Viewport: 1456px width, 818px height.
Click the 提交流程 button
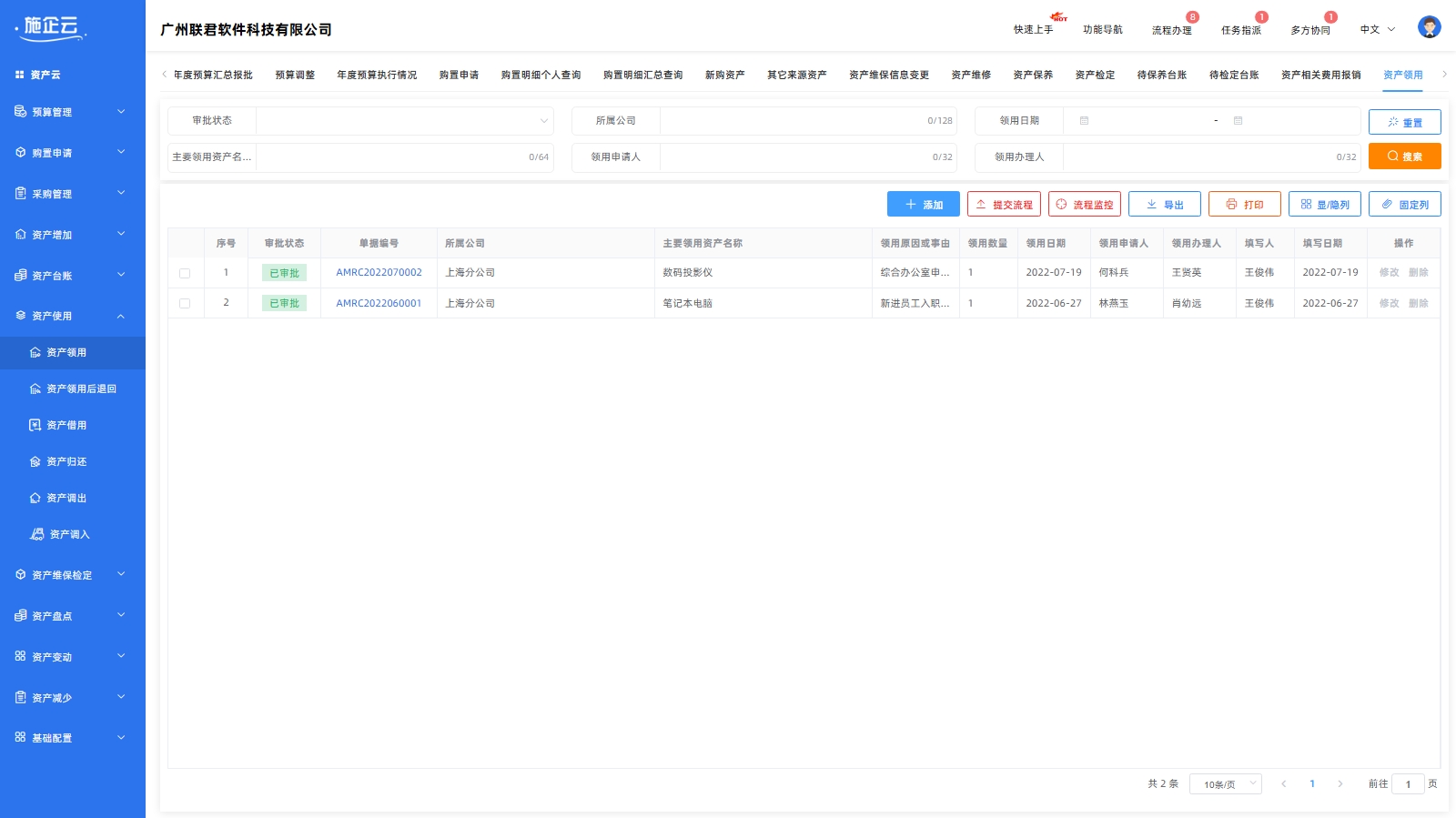tap(1004, 204)
